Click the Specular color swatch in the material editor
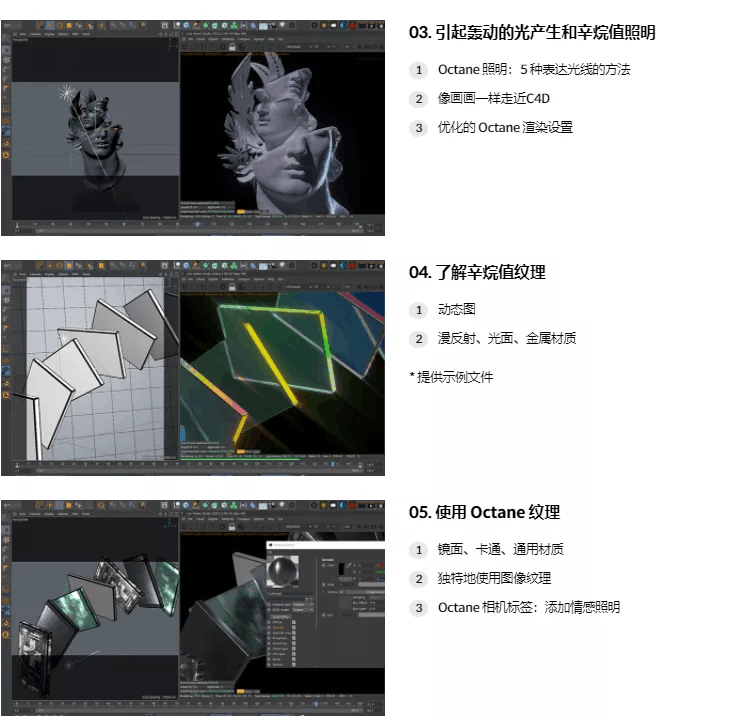 point(342,570)
